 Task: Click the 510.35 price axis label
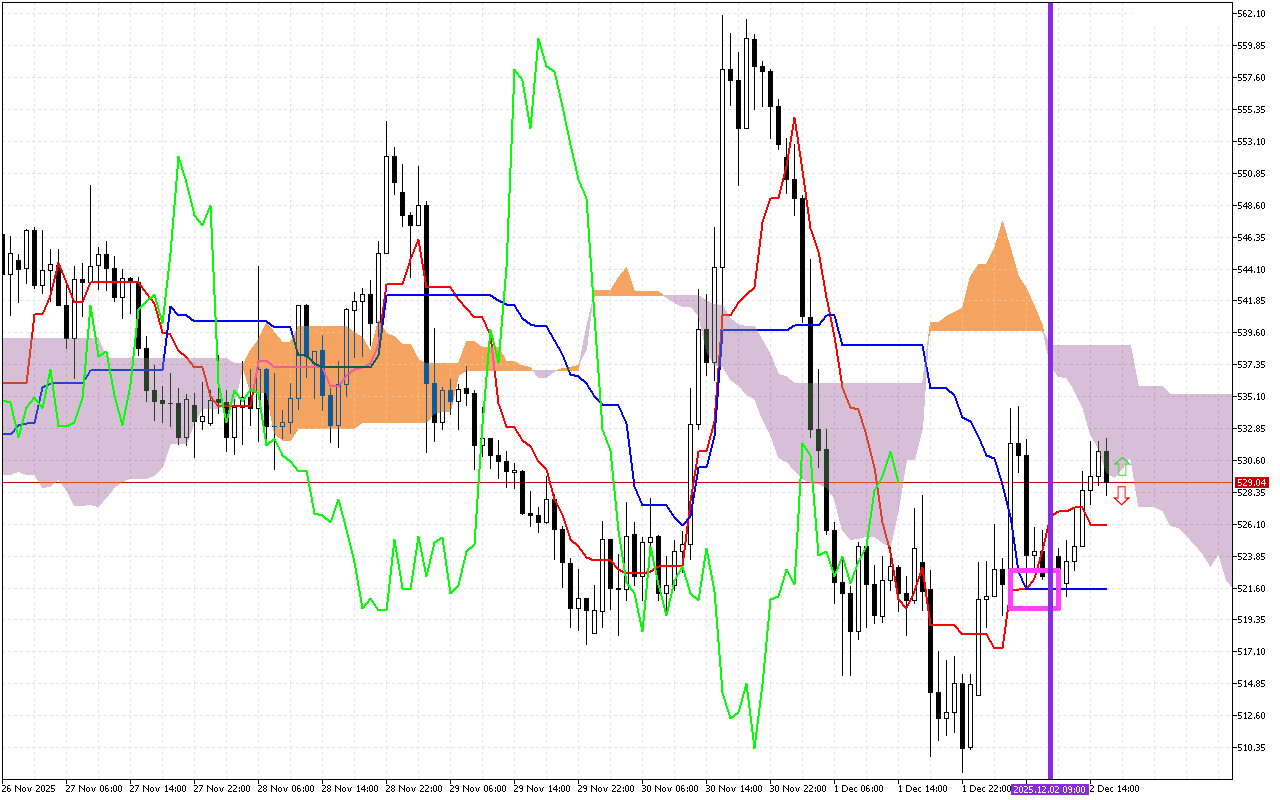pos(1252,747)
